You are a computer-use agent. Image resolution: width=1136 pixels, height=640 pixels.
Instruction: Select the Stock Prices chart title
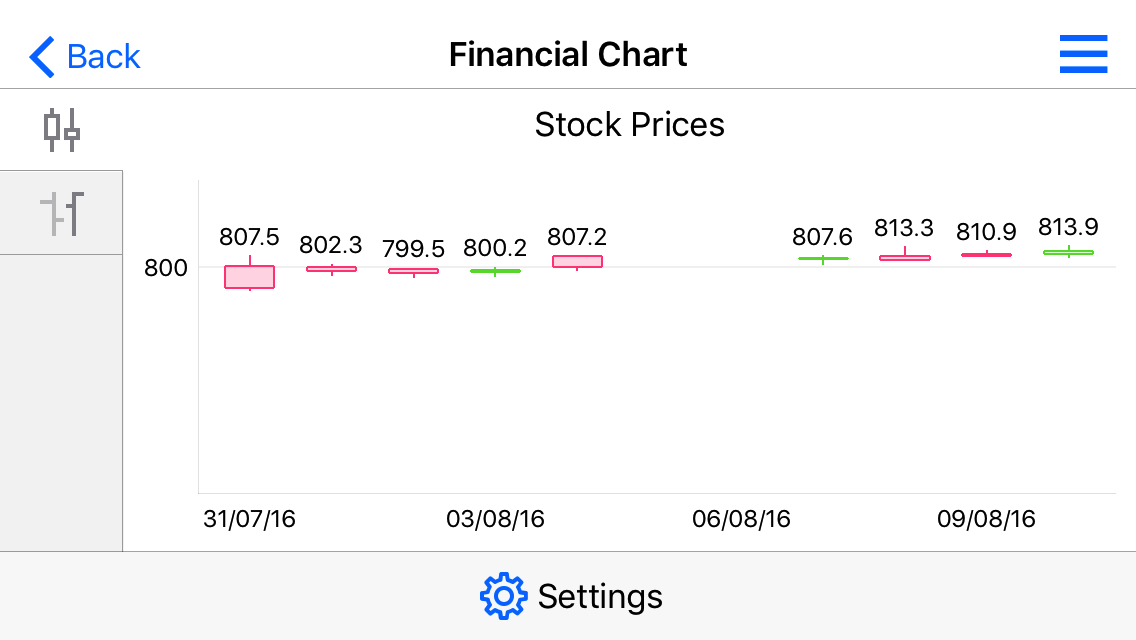point(630,124)
